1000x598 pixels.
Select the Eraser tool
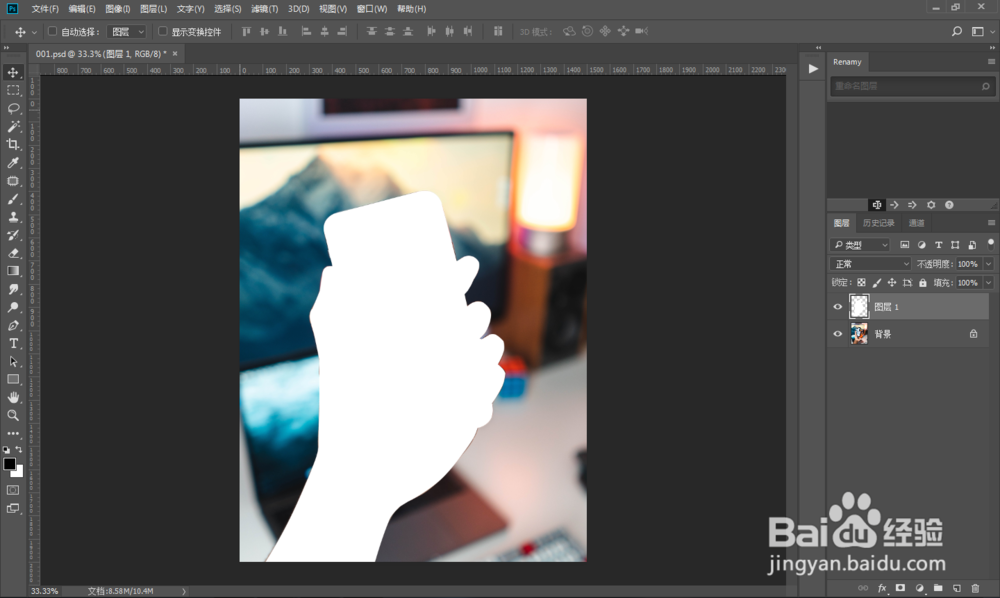click(x=13, y=253)
